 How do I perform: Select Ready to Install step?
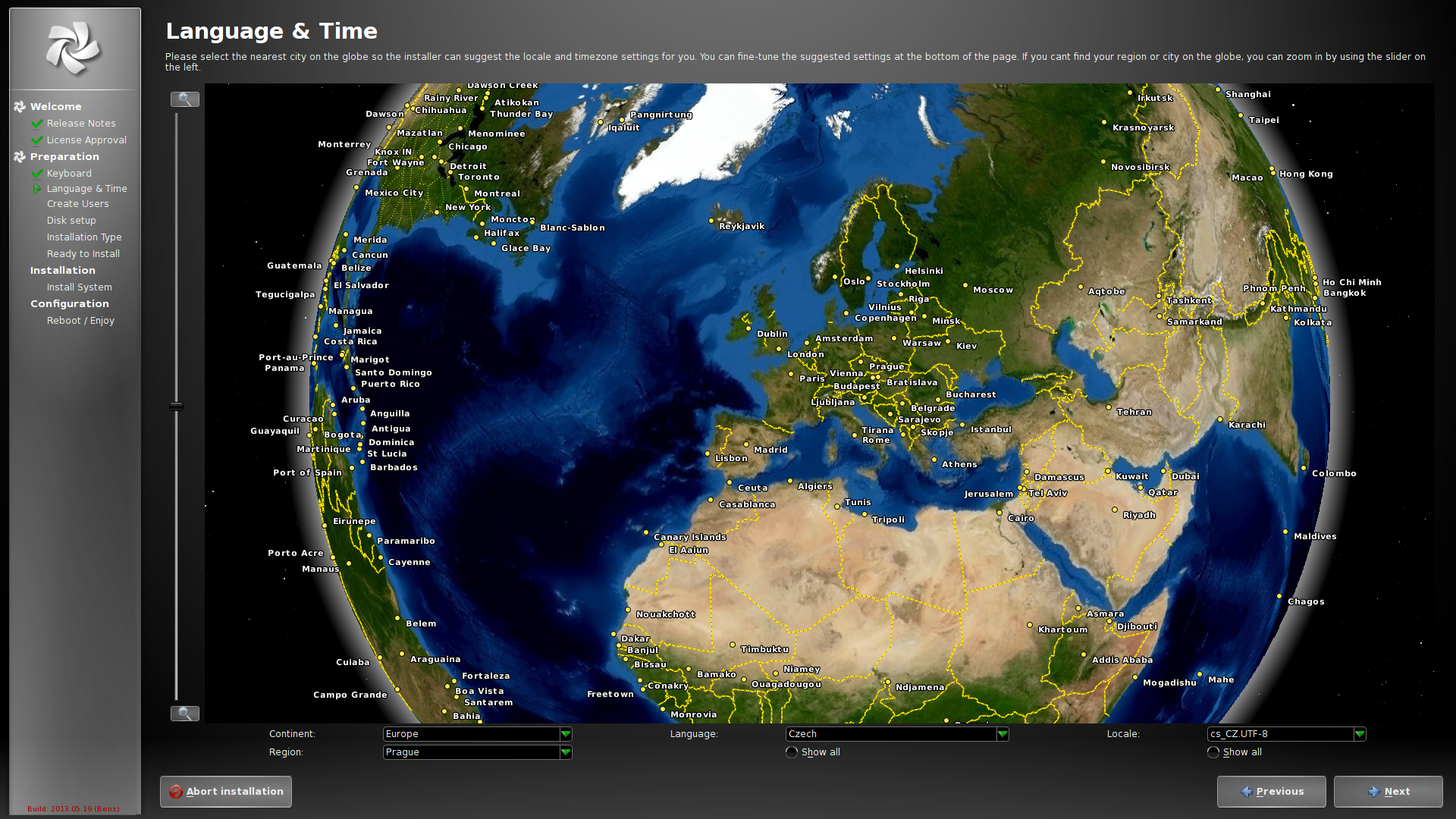coord(83,254)
